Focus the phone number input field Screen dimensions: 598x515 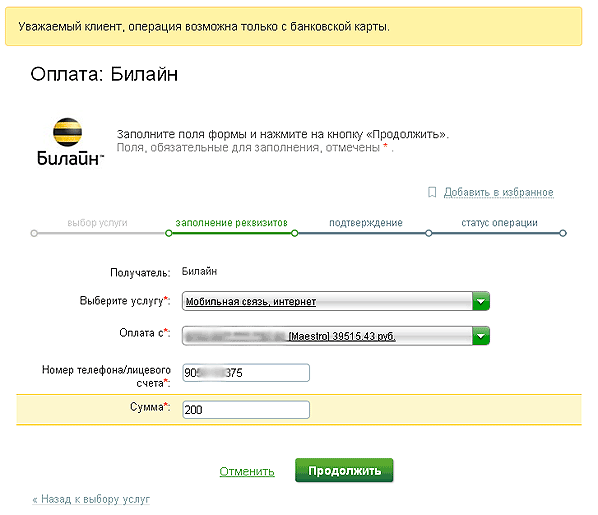[246, 373]
